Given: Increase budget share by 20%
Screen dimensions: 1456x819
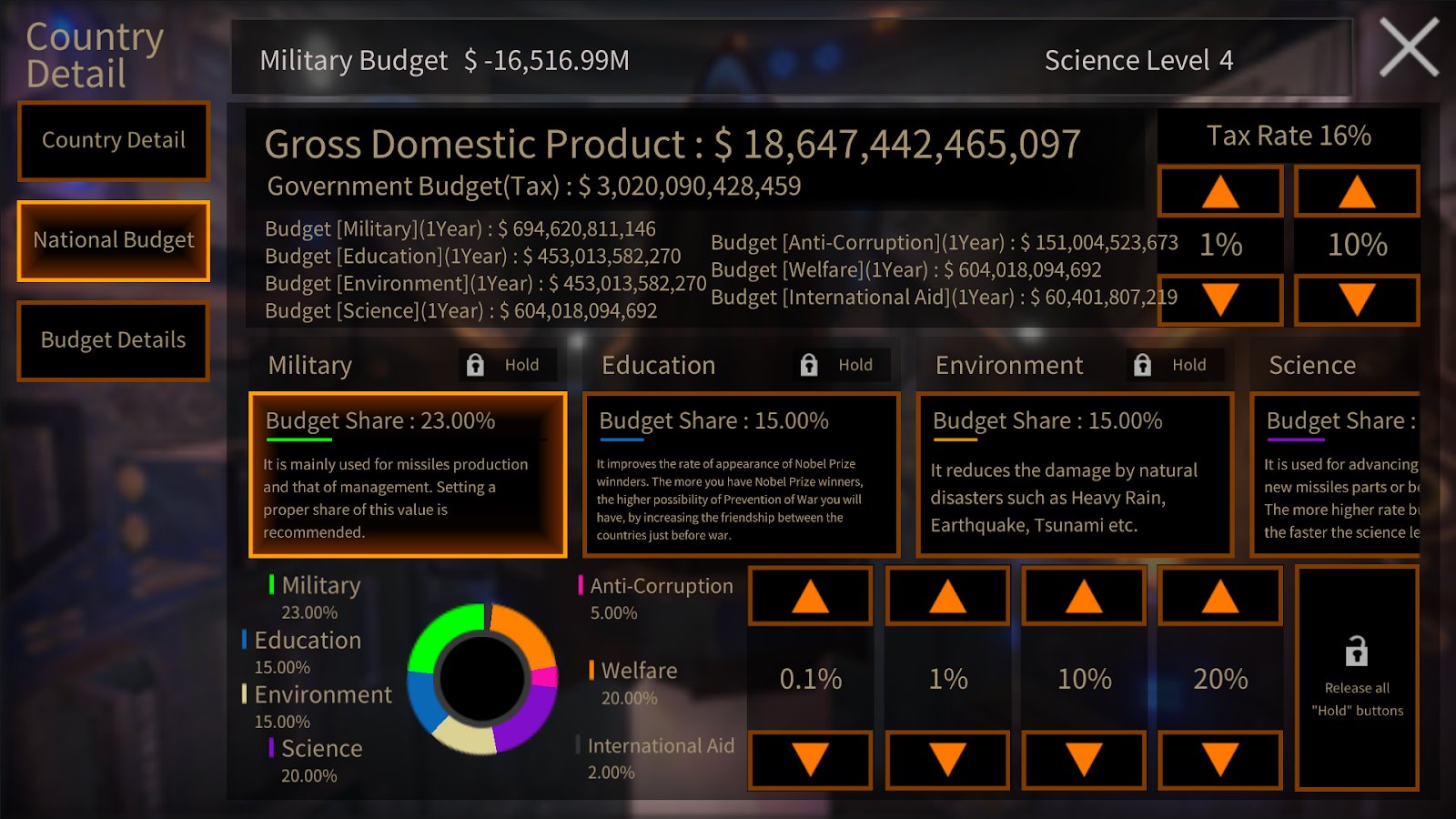Looking at the screenshot, I should (x=1219, y=597).
